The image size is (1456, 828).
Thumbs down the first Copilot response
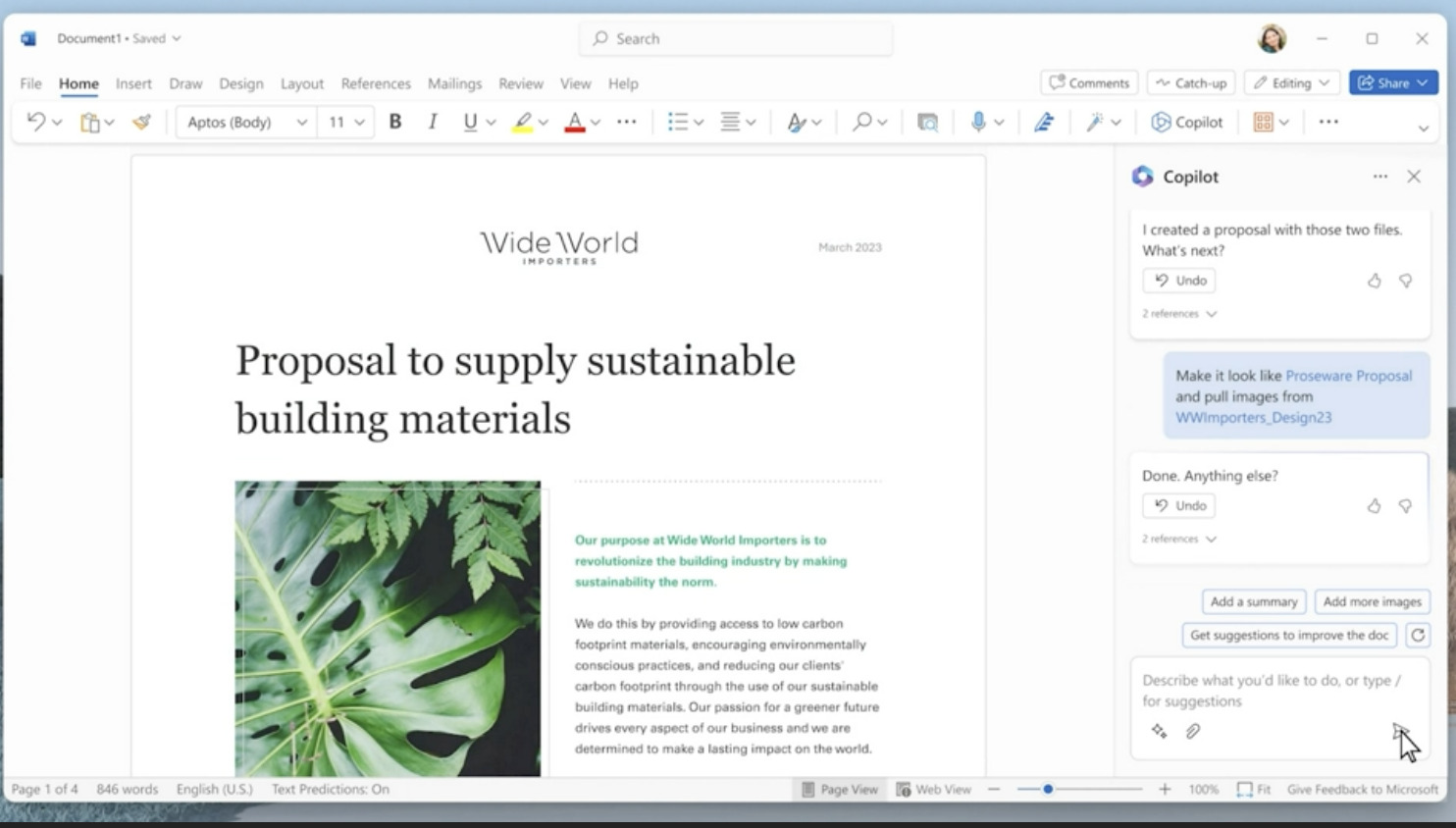pyautogui.click(x=1405, y=281)
